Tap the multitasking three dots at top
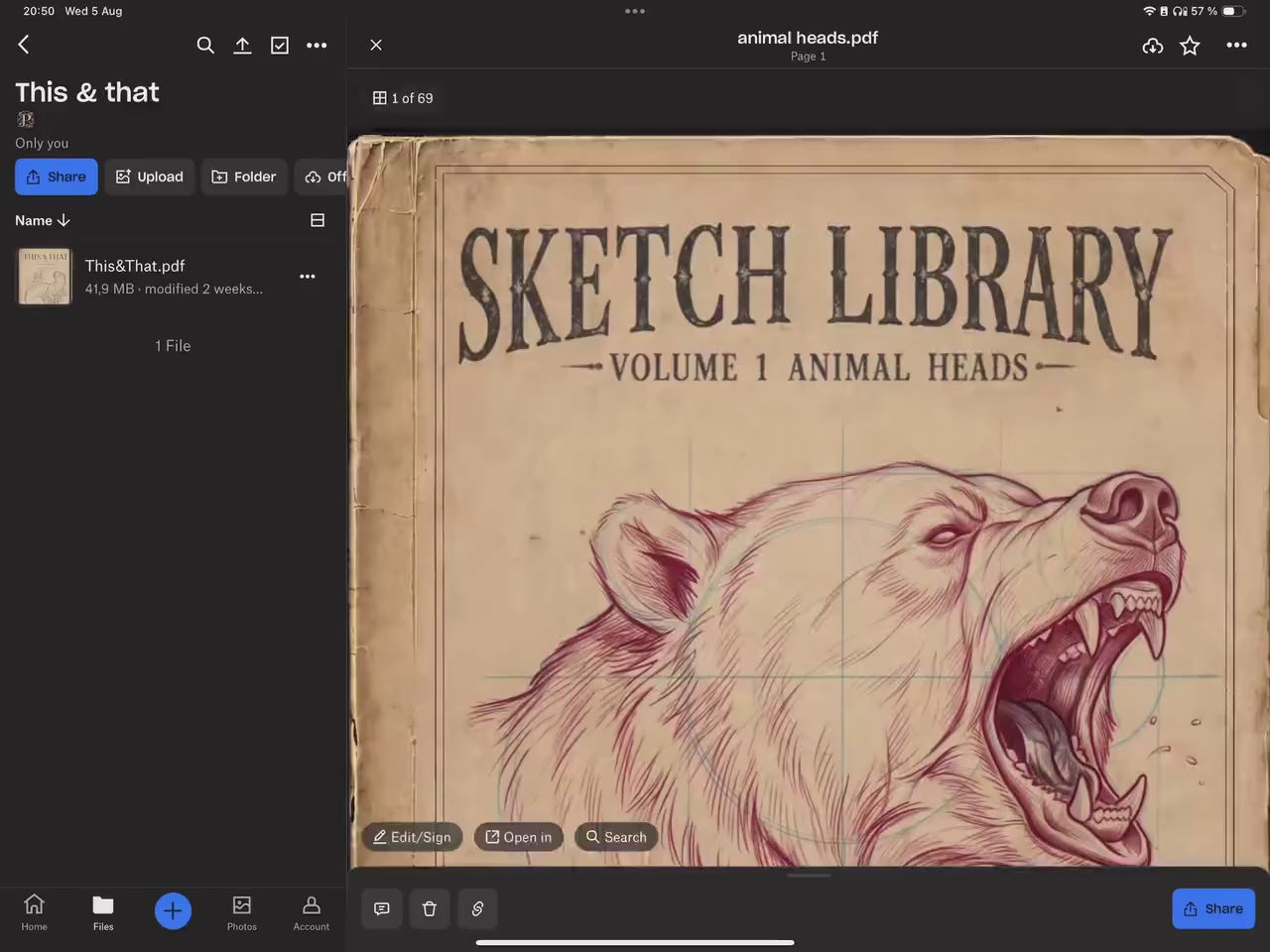This screenshot has height=952, width=1270. pos(635,11)
